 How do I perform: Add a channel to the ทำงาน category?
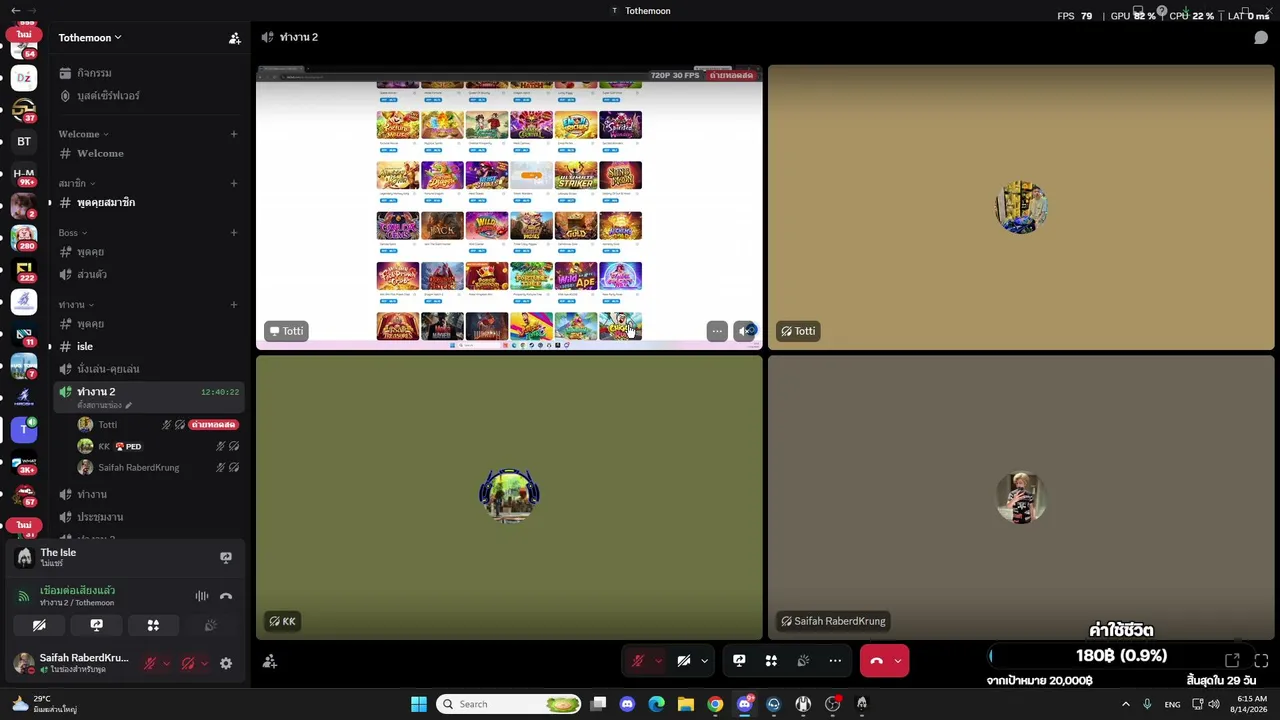tap(234, 305)
